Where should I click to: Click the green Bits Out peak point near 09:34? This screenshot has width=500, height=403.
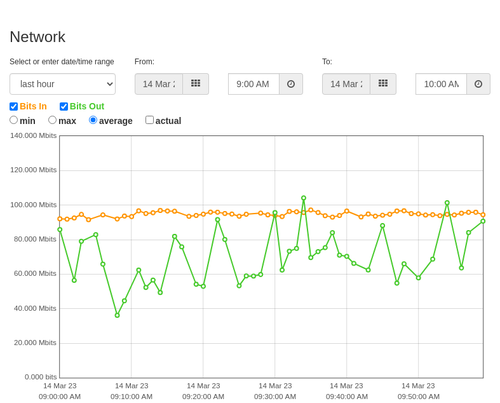(303, 198)
